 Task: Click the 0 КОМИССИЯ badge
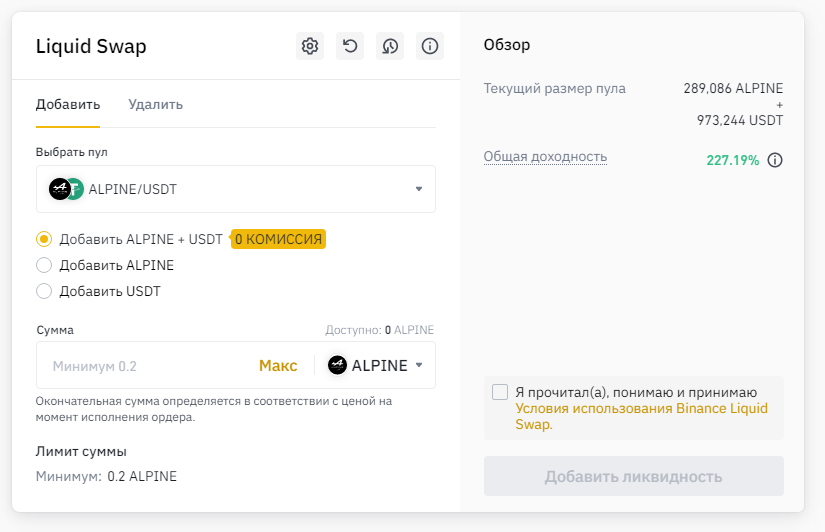click(278, 239)
